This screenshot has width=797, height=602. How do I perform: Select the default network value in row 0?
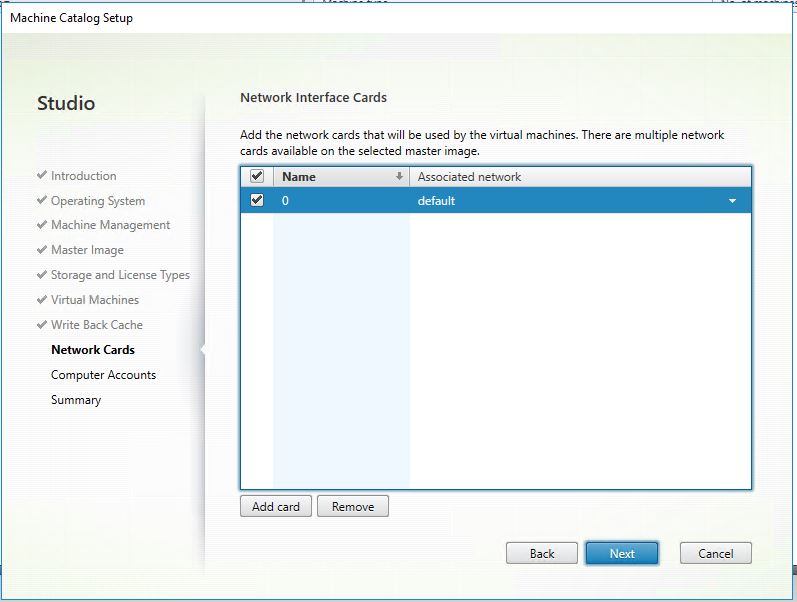[437, 201]
